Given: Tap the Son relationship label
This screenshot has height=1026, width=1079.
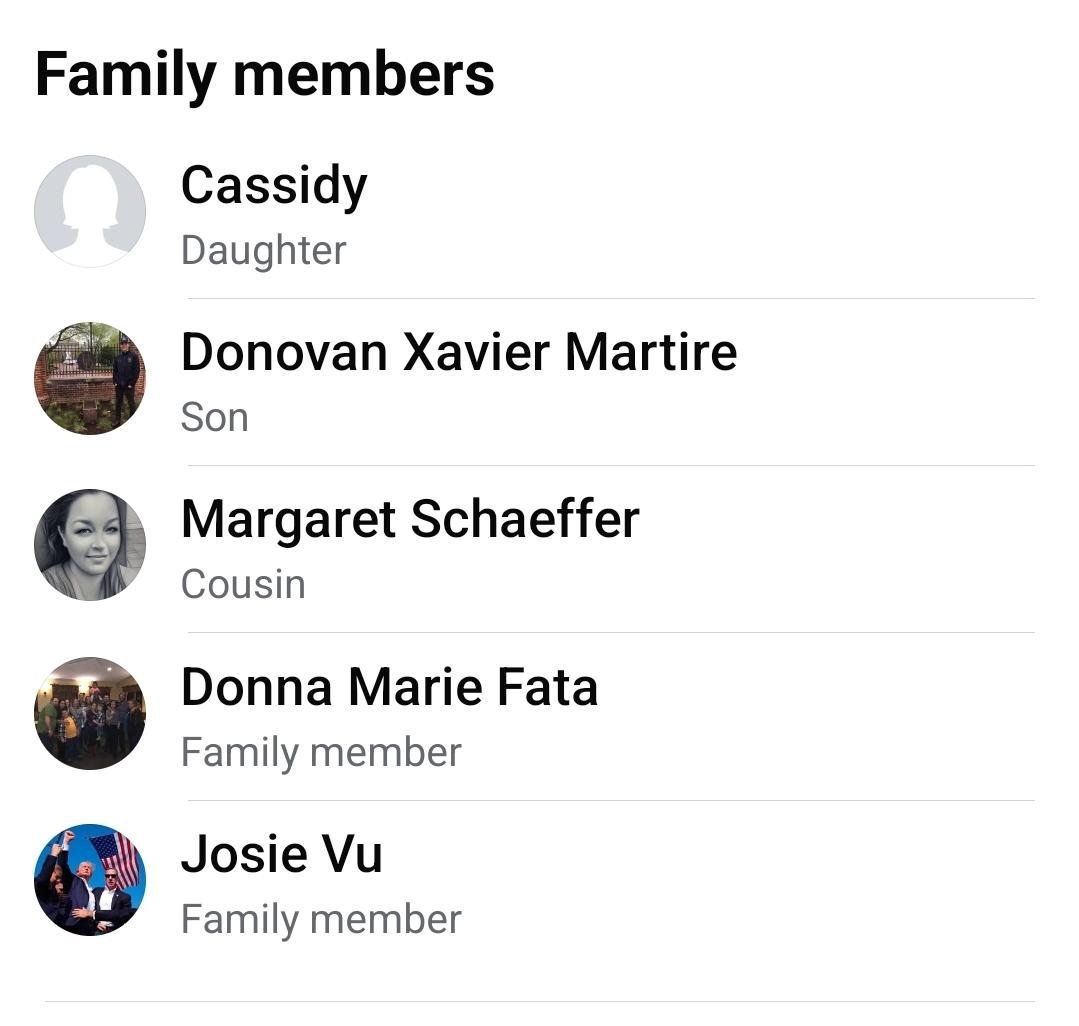Looking at the screenshot, I should (x=214, y=417).
